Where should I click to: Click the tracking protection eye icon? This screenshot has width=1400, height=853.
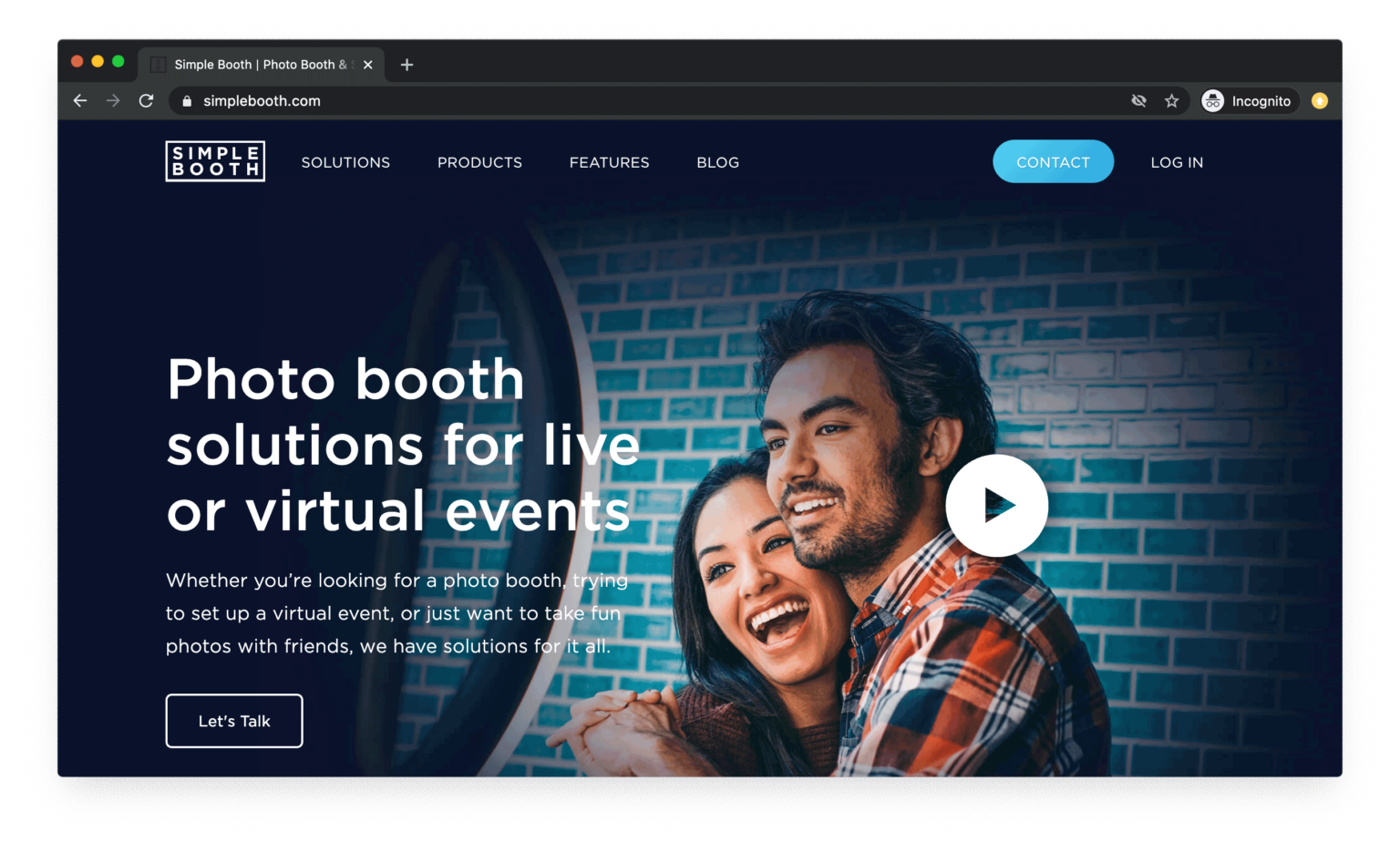1138,101
